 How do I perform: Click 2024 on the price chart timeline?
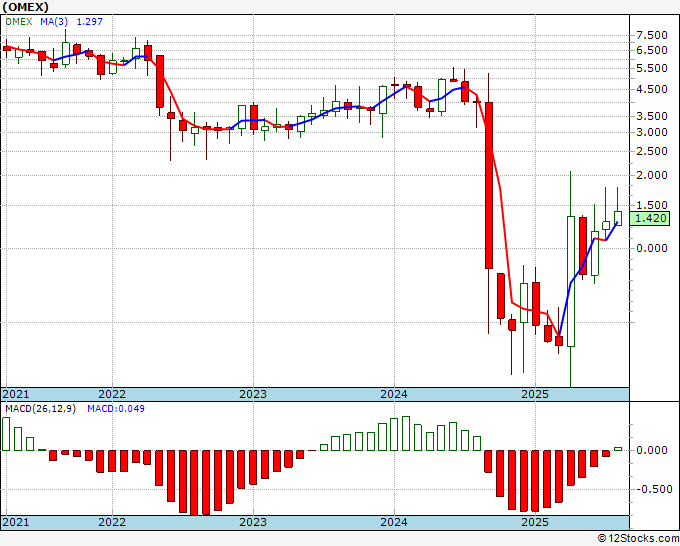click(394, 394)
